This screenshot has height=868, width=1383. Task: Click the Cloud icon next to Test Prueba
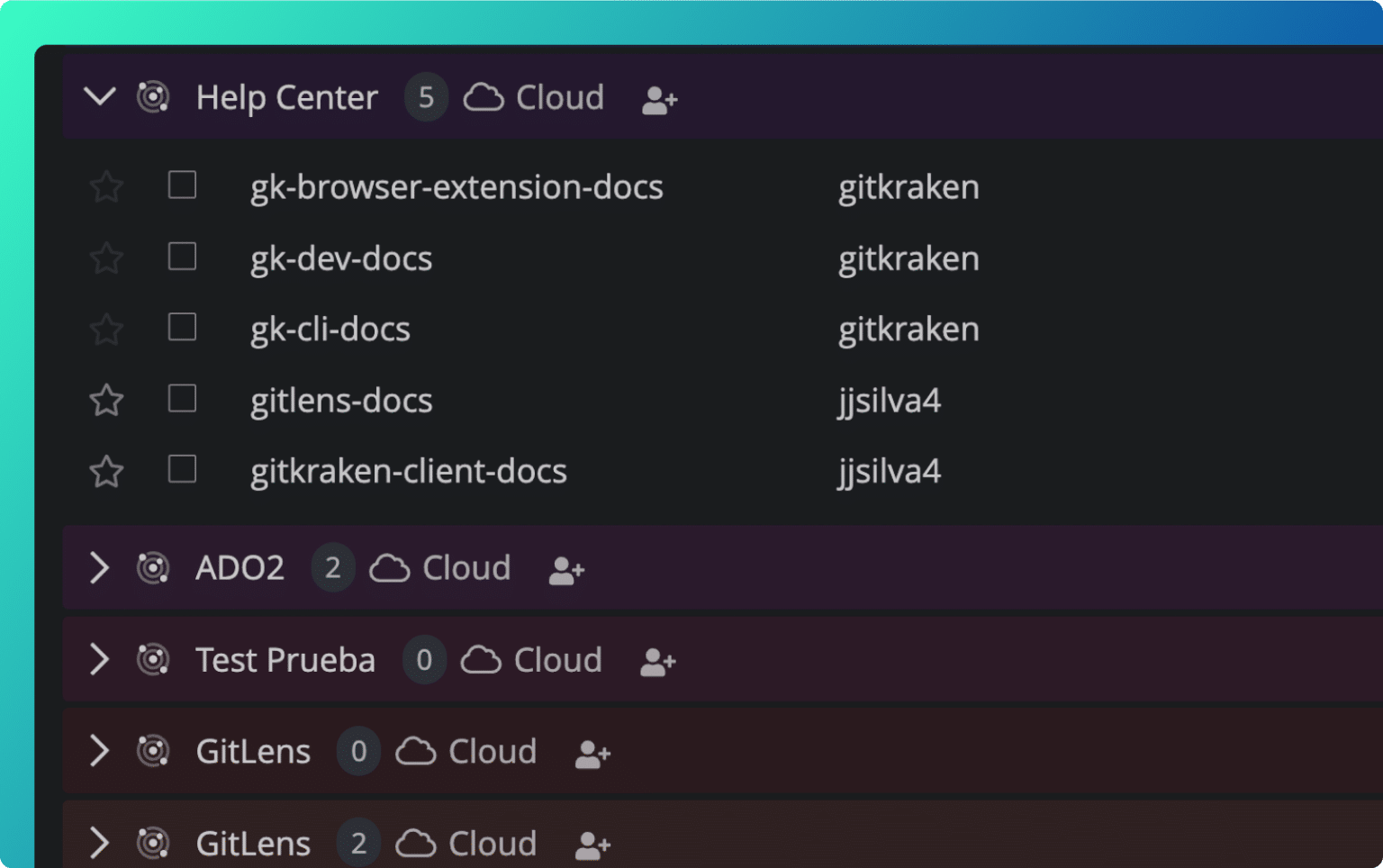point(481,659)
